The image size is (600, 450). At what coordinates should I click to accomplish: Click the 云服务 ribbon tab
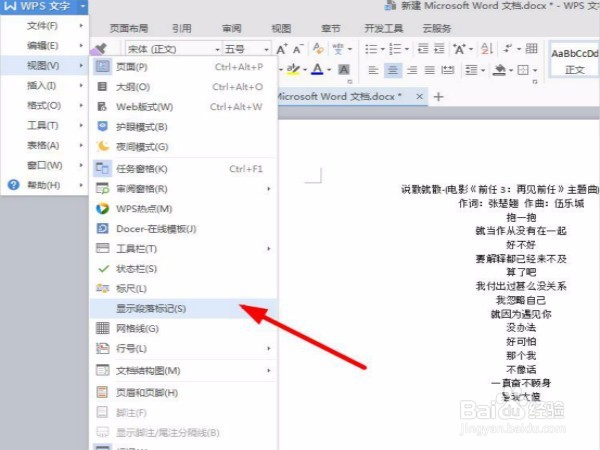coord(437,28)
